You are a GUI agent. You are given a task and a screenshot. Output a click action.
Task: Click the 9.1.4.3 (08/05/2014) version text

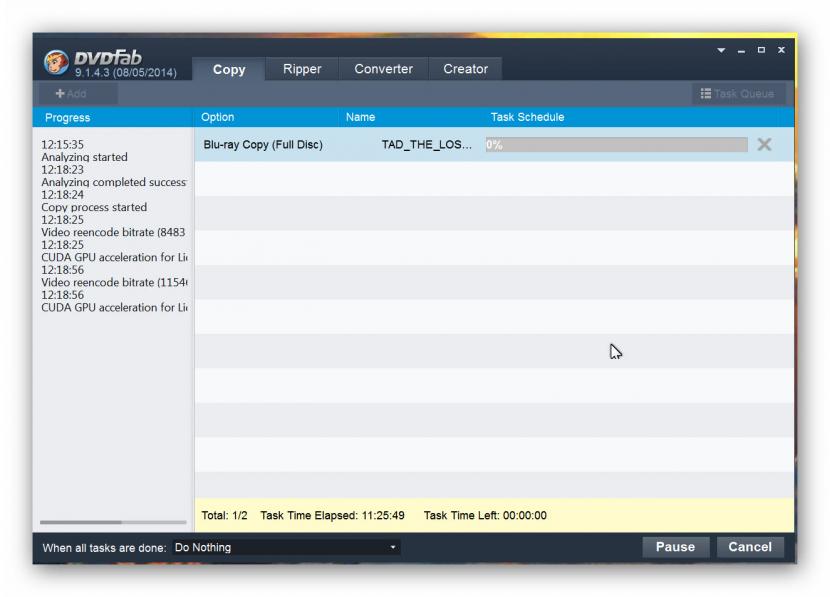[125, 73]
